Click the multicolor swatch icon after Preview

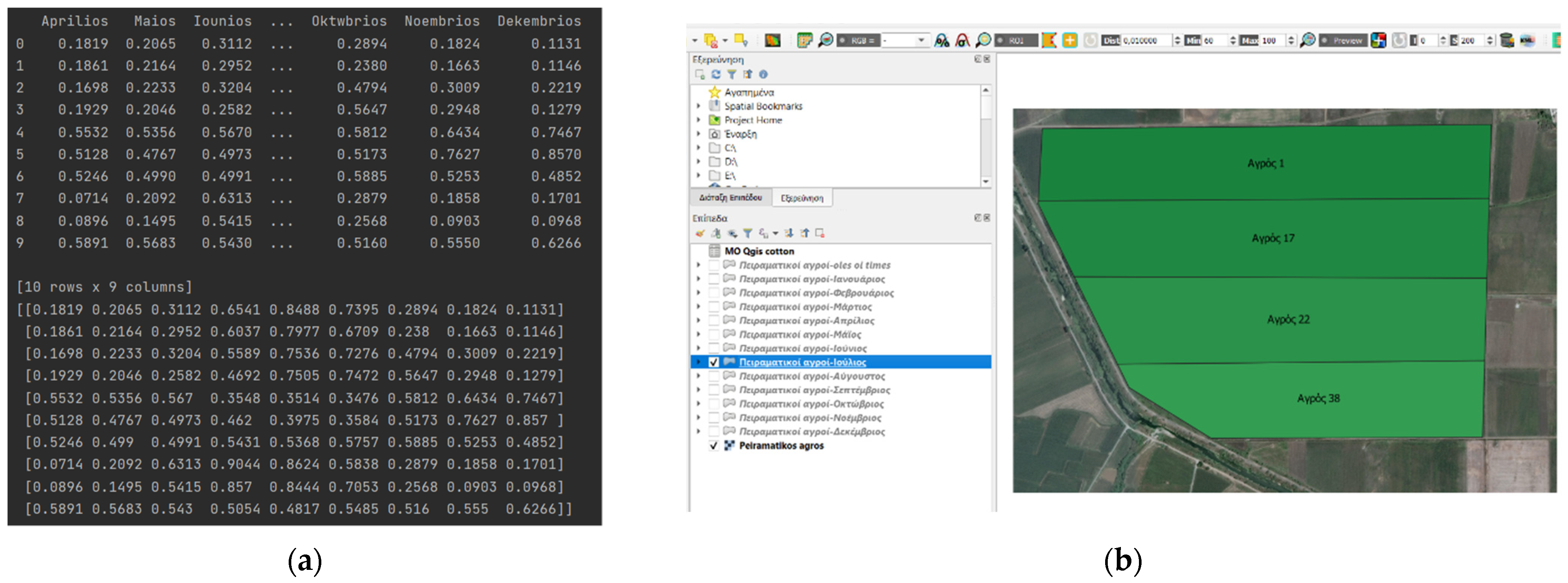coord(1379,40)
